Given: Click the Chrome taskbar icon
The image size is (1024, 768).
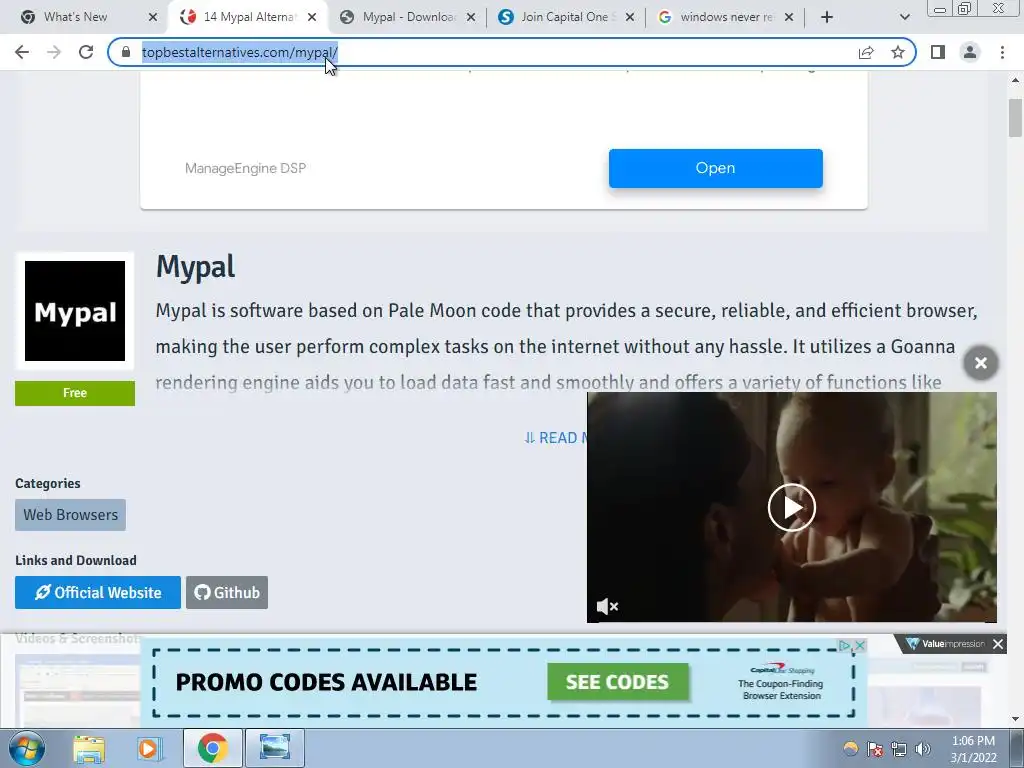Looking at the screenshot, I should click(x=213, y=748).
